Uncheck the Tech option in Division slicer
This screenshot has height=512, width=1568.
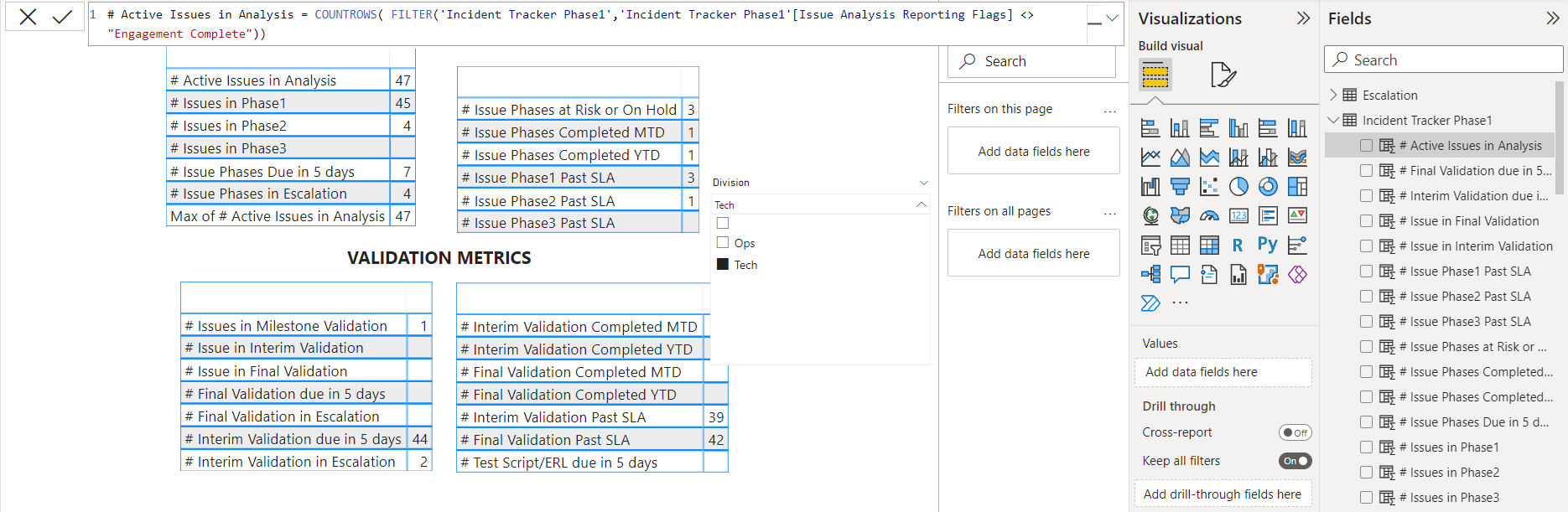tap(723, 265)
